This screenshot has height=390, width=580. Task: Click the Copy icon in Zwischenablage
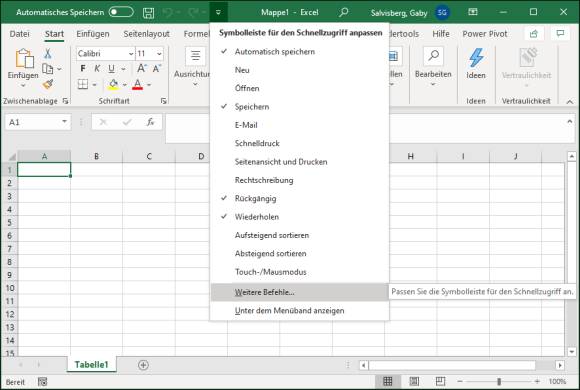pyautogui.click(x=47, y=69)
